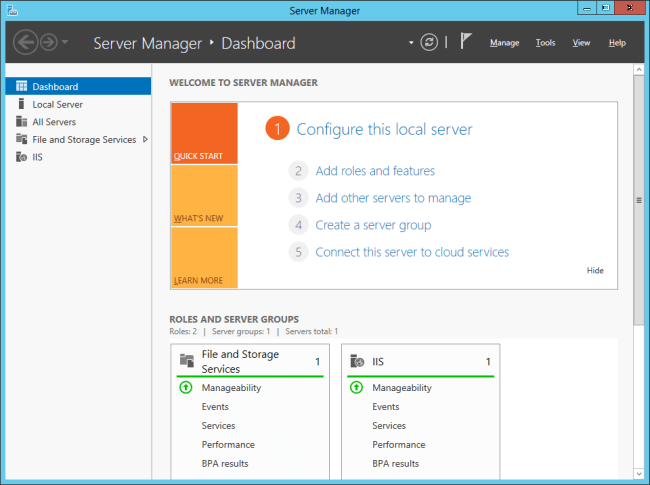Click Create a server group link

(x=373, y=225)
